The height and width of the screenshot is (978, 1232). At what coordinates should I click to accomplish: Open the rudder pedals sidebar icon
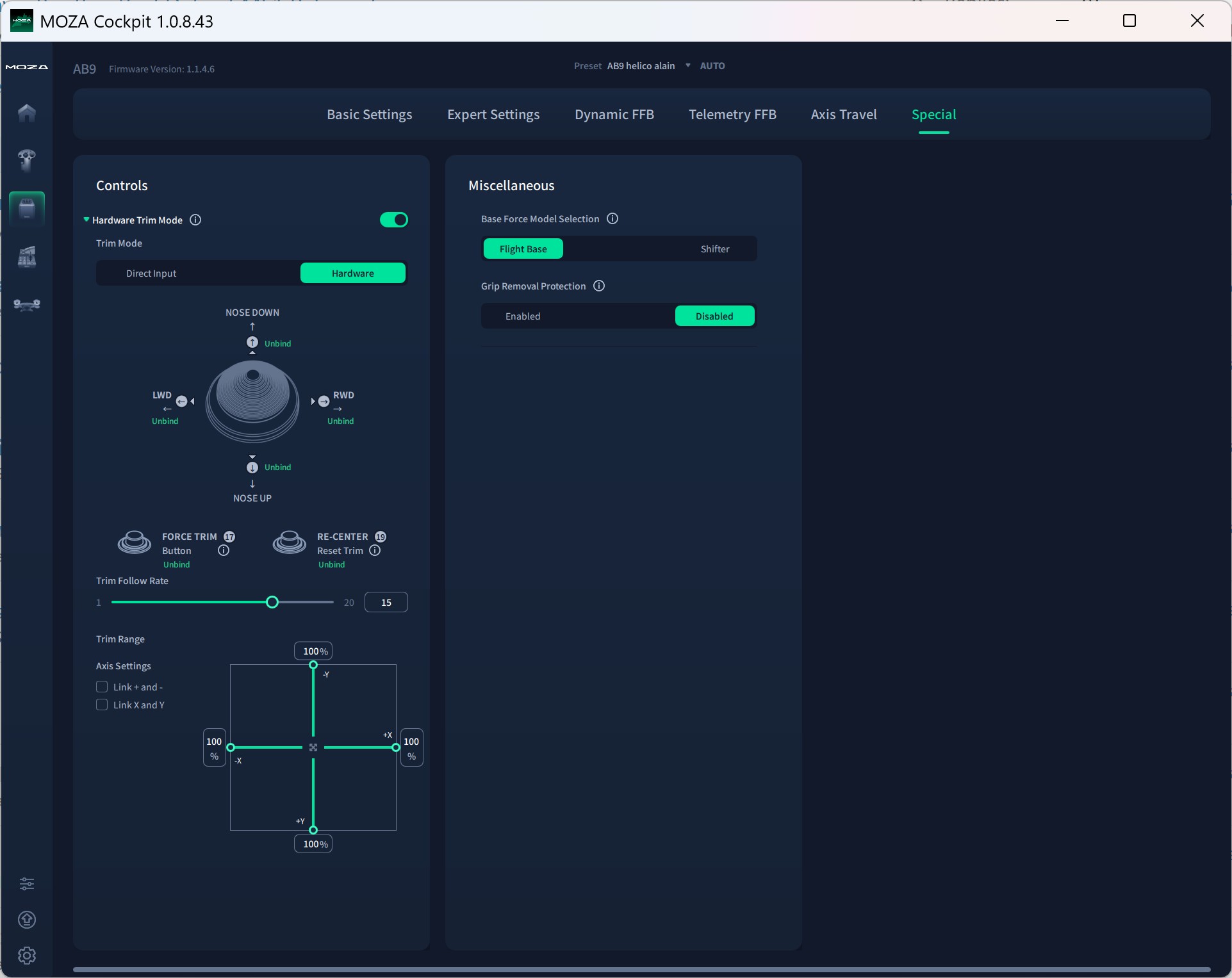pos(27,305)
